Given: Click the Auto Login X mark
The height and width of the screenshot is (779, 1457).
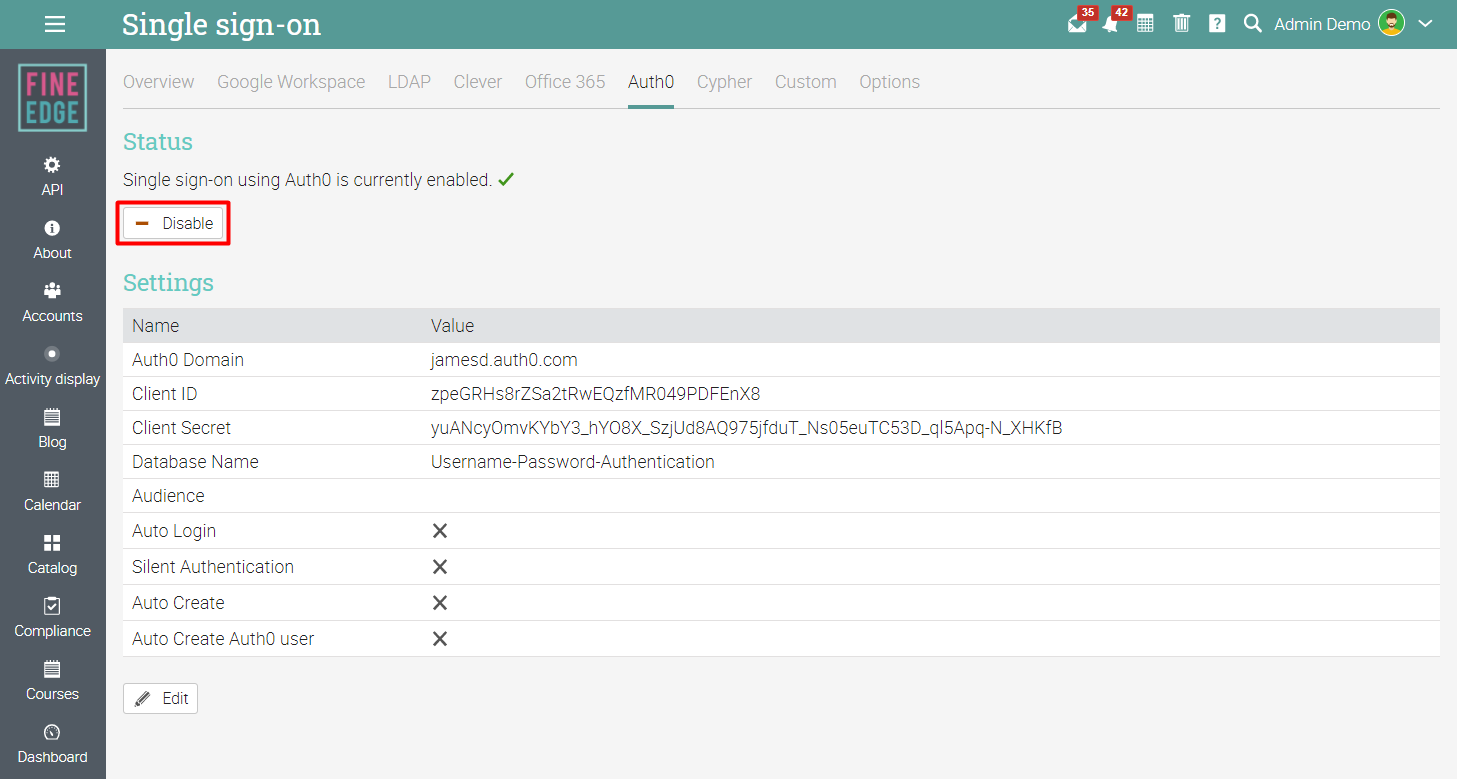Looking at the screenshot, I should 439,531.
